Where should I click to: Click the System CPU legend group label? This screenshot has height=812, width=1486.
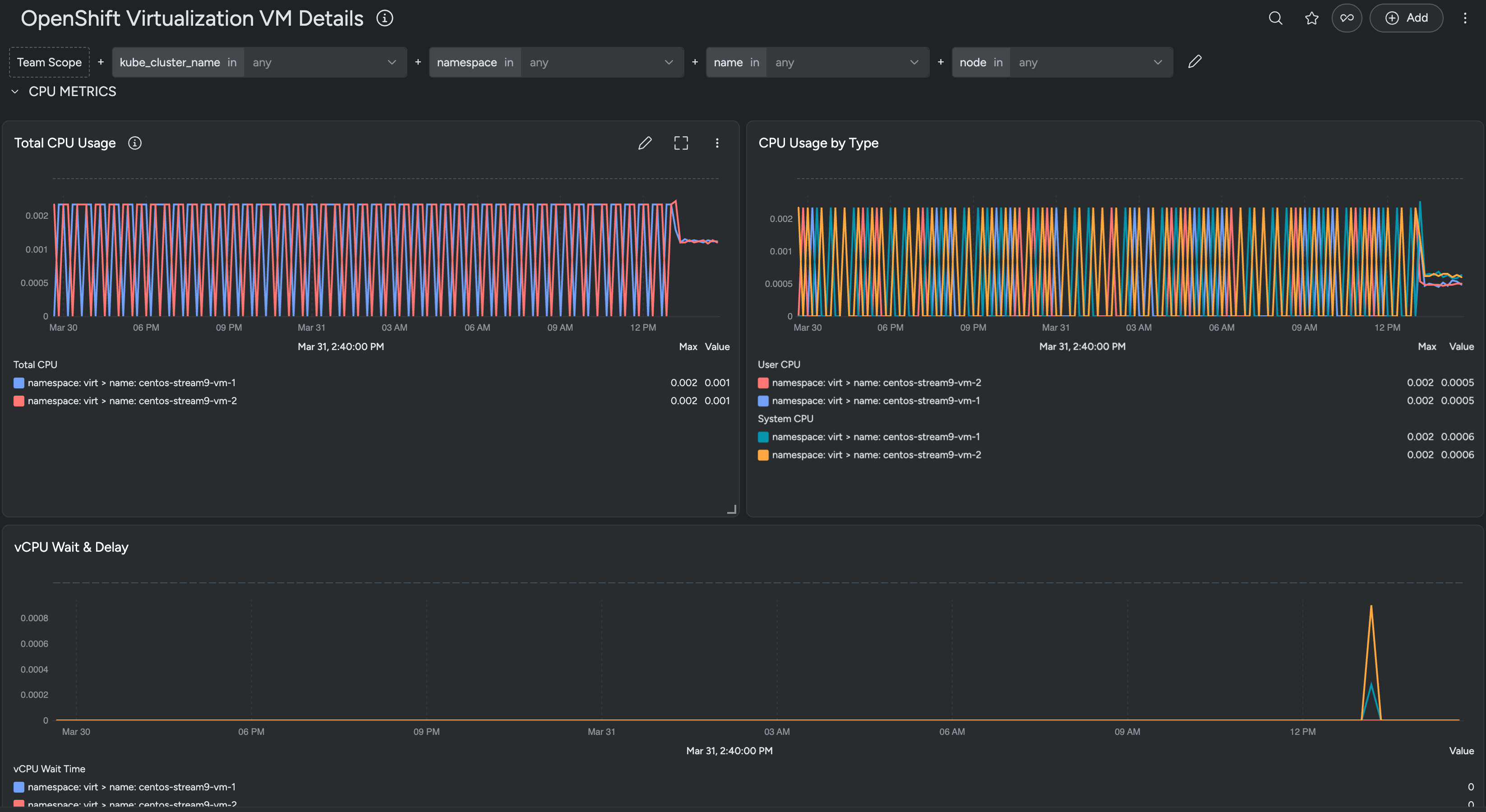(785, 419)
